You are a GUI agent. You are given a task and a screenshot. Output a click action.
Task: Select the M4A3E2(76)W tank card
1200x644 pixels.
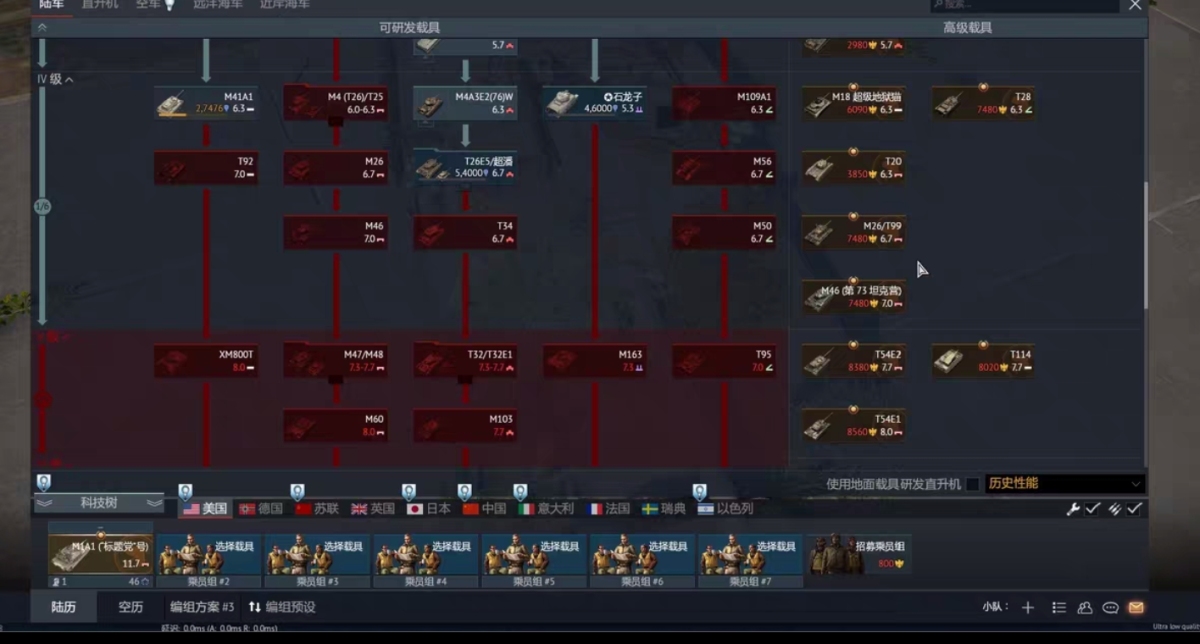465,103
